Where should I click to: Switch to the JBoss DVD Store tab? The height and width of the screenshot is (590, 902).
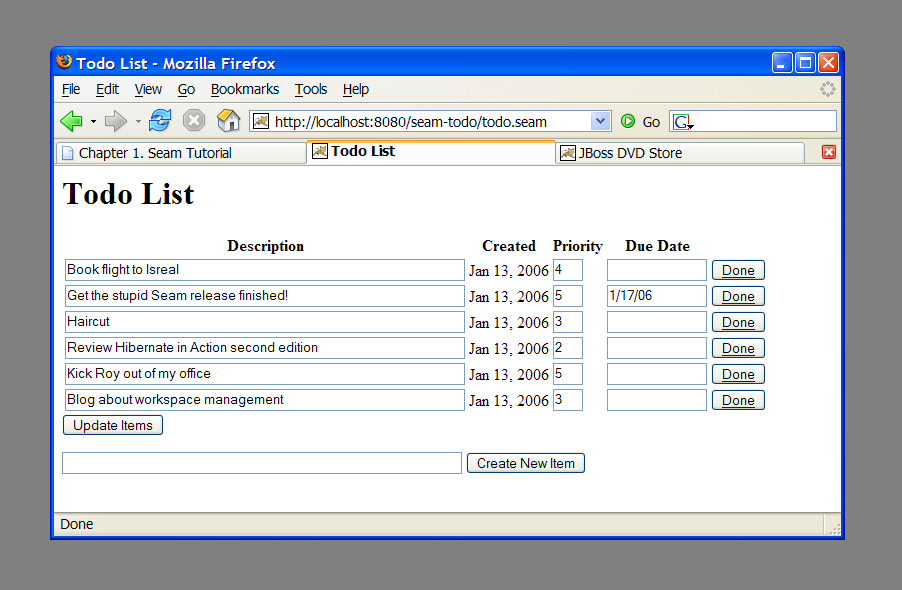(x=680, y=153)
